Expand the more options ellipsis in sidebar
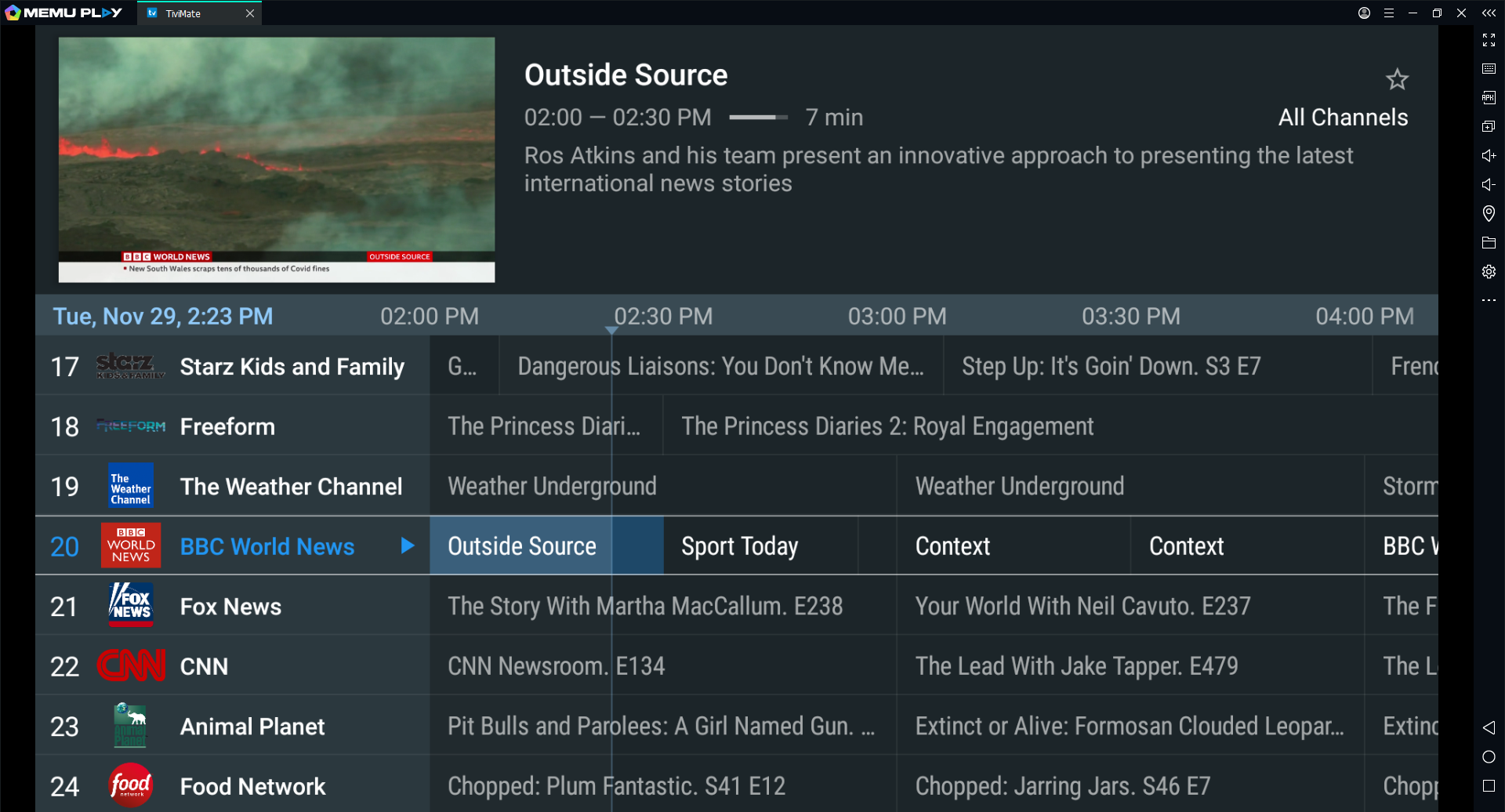 click(x=1489, y=300)
